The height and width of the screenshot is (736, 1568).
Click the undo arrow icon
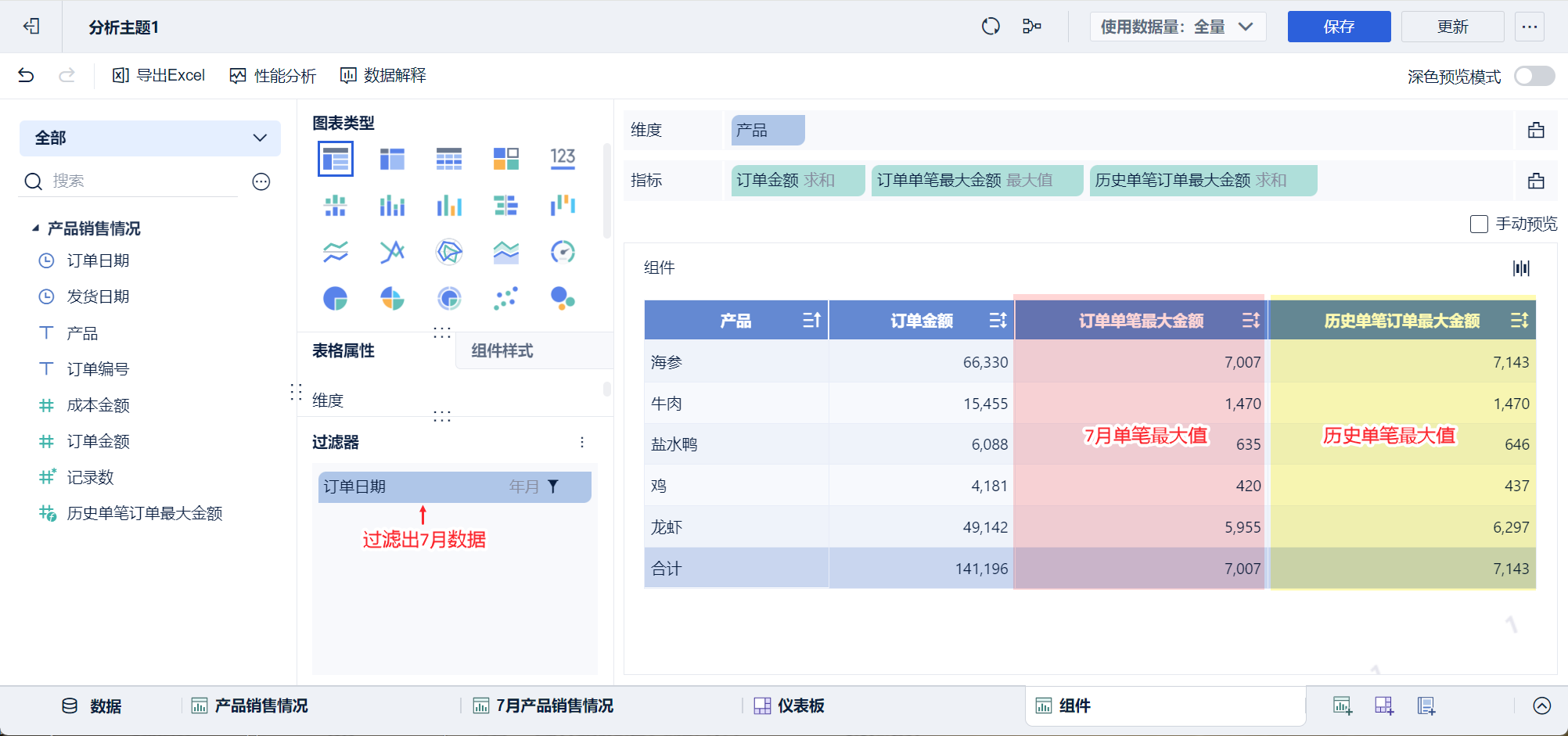click(x=26, y=75)
